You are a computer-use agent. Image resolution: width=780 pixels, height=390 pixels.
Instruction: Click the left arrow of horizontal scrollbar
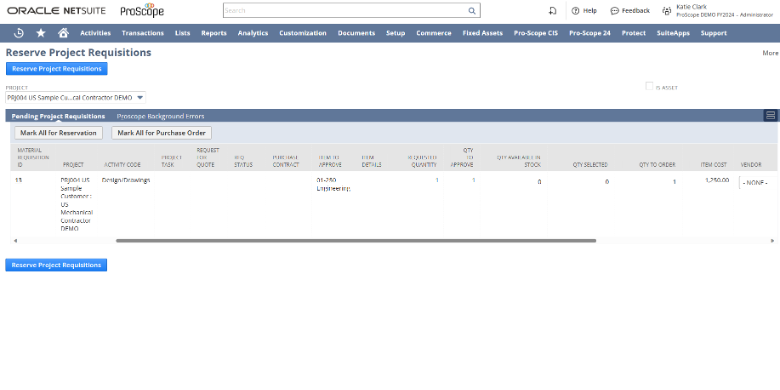tap(15, 241)
